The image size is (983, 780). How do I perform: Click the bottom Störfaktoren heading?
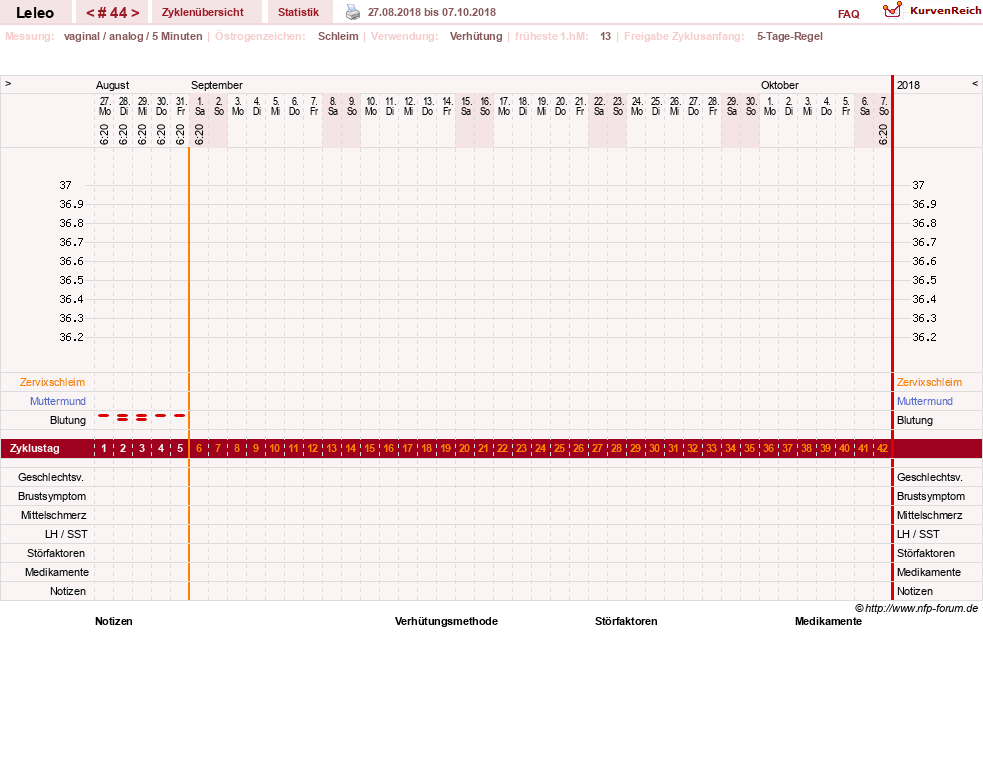[626, 621]
